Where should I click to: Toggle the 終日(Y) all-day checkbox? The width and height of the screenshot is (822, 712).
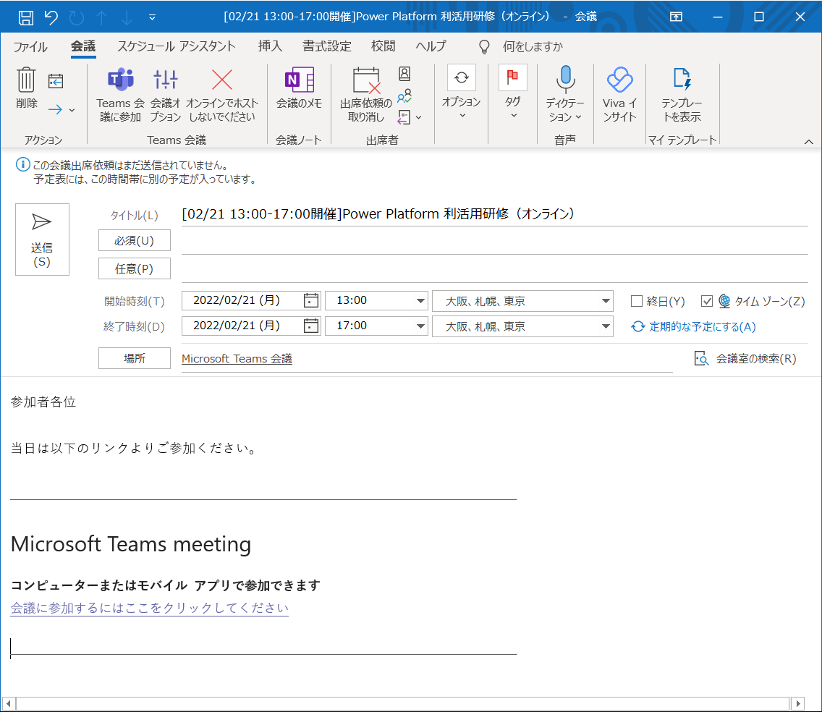(637, 301)
